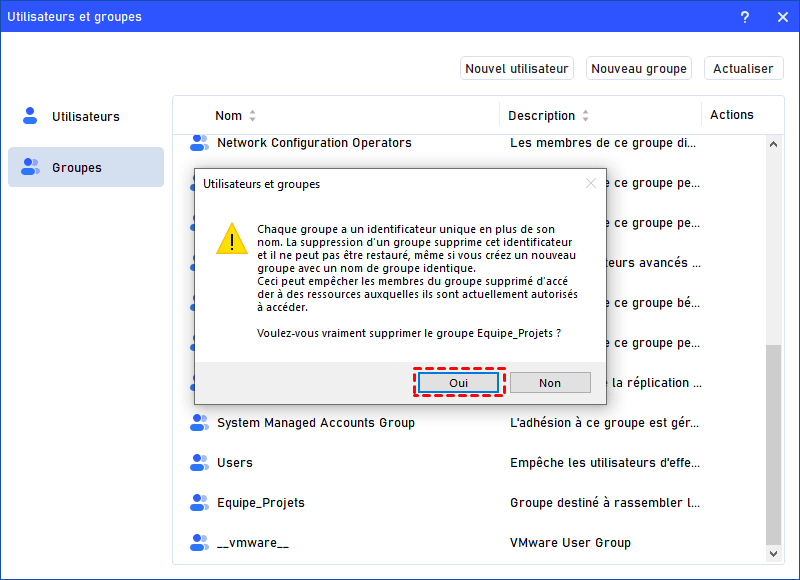Open the Utilisateurs section in sidebar

coord(86,116)
